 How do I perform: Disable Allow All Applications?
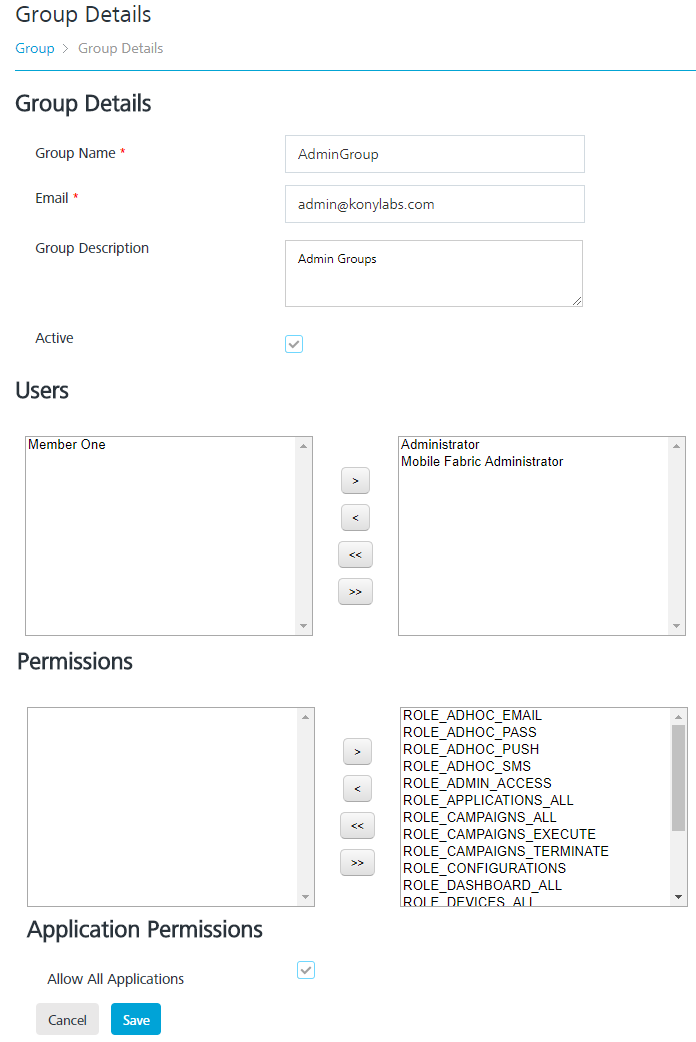(x=306, y=970)
